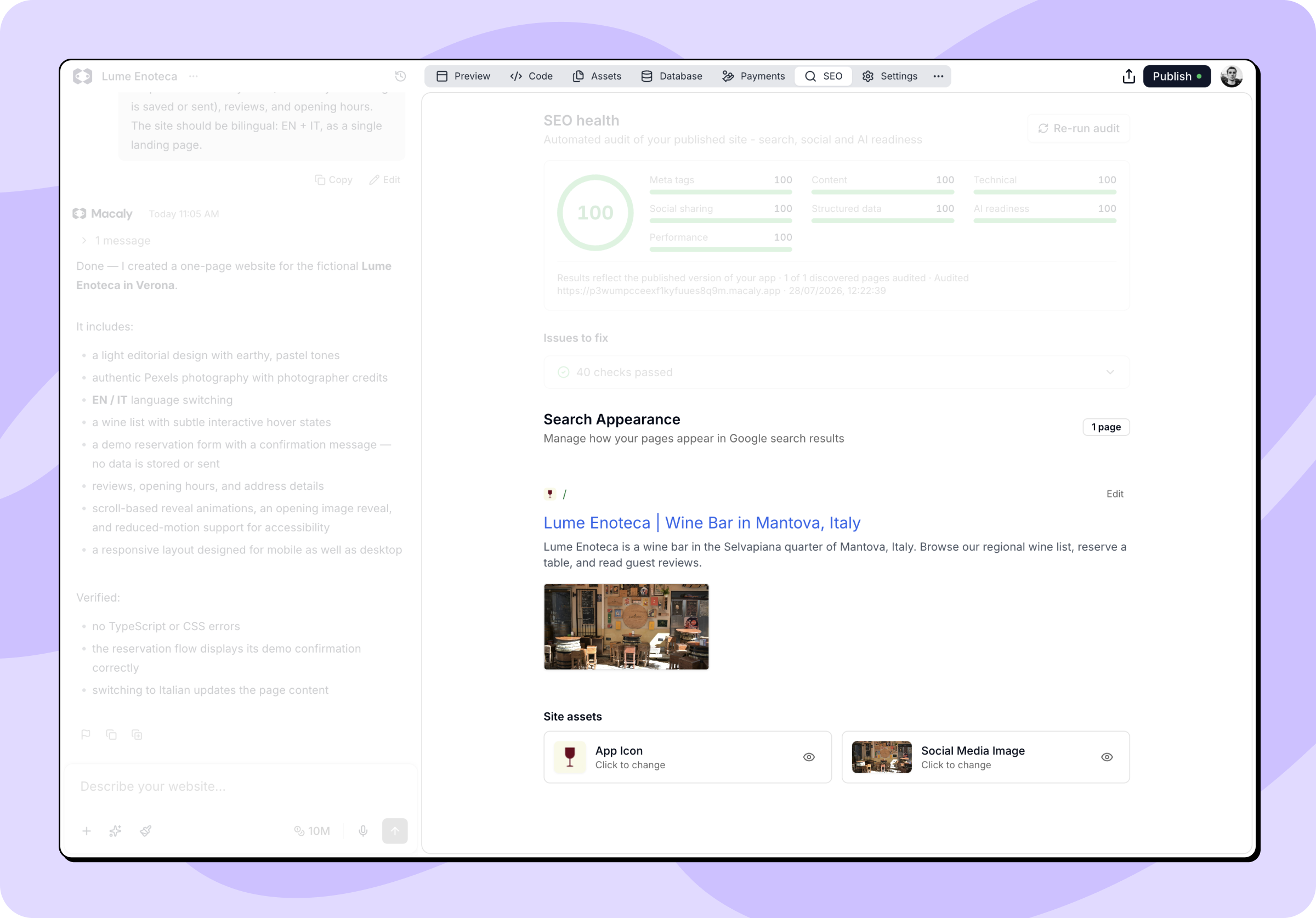This screenshot has height=918, width=1316.
Task: Go to the Payments tab
Action: click(x=753, y=76)
